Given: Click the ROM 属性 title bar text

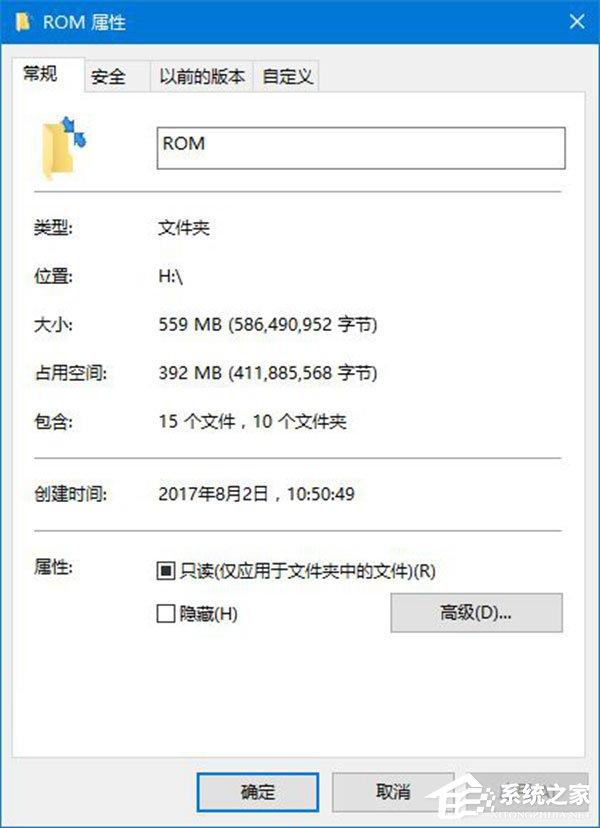Looking at the screenshot, I should click(85, 22).
